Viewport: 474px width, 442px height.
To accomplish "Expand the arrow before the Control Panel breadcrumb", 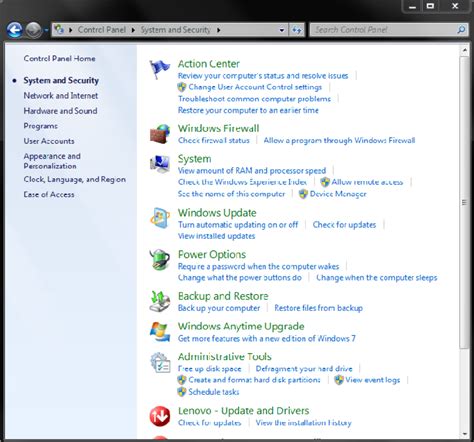I will tap(70, 30).
